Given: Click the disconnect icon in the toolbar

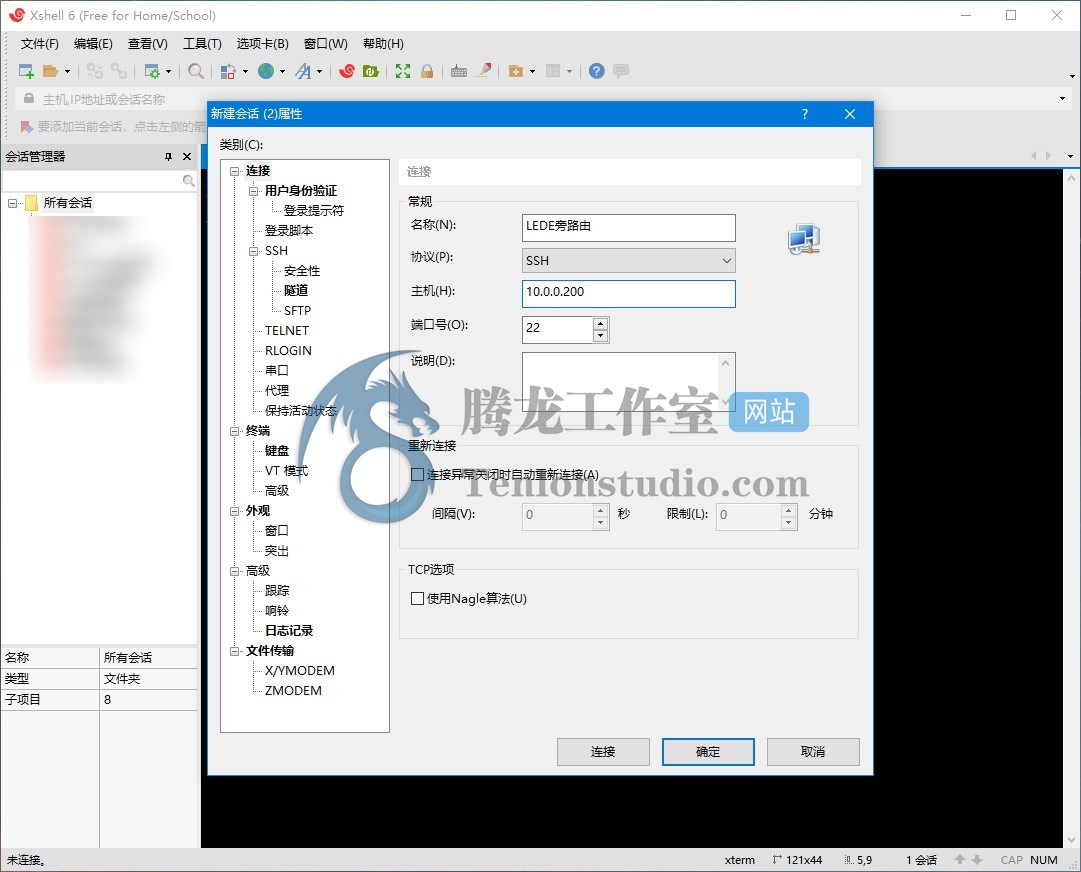Looking at the screenshot, I should tap(94, 71).
